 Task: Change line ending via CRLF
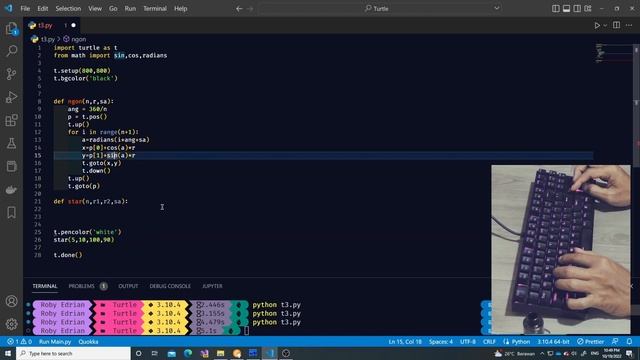[x=489, y=342]
